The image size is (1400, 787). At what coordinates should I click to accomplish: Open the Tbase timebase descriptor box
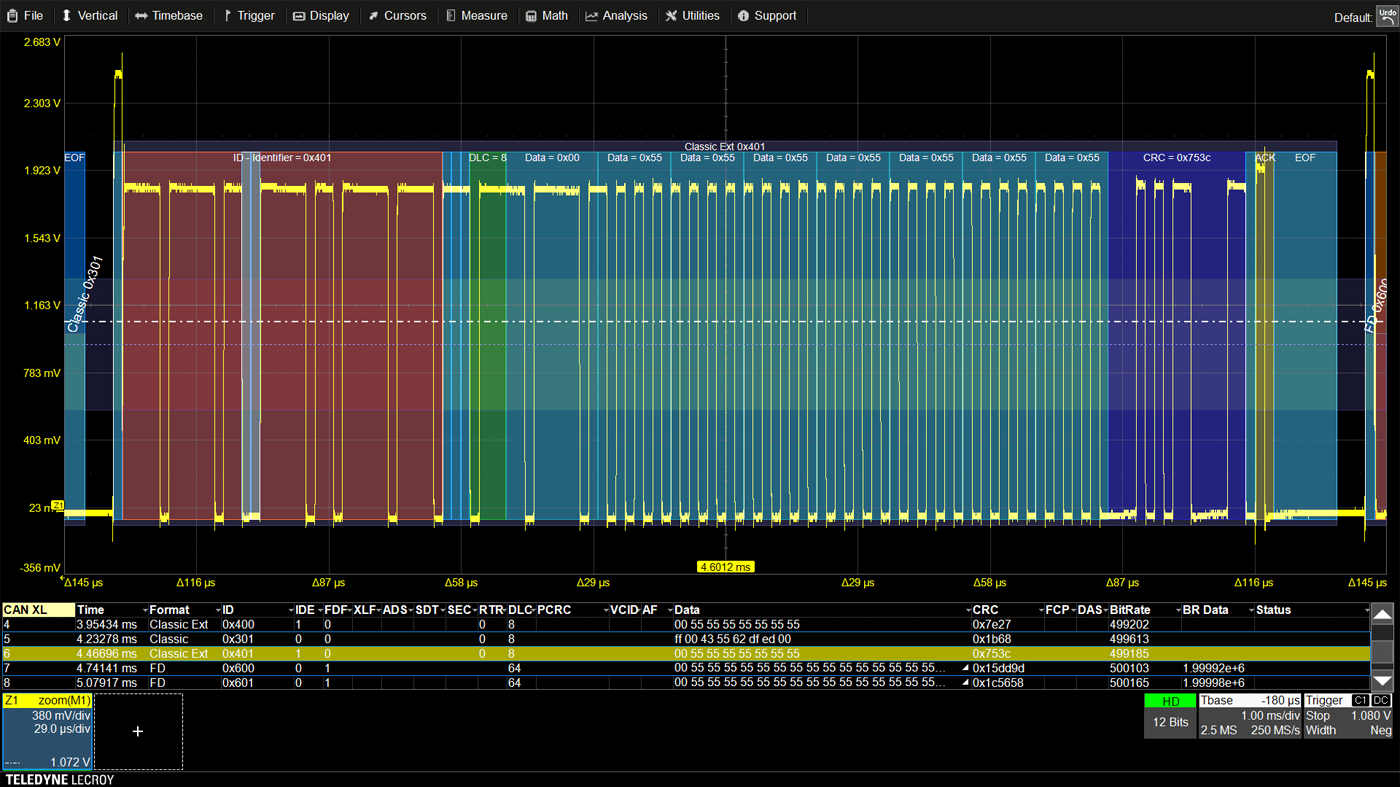tap(1248, 715)
